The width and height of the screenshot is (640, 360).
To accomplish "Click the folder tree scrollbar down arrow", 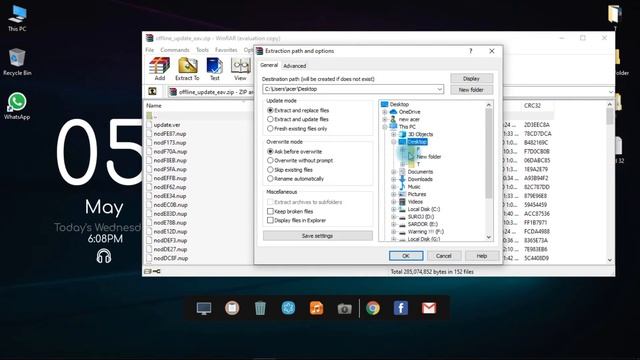I will (489, 237).
